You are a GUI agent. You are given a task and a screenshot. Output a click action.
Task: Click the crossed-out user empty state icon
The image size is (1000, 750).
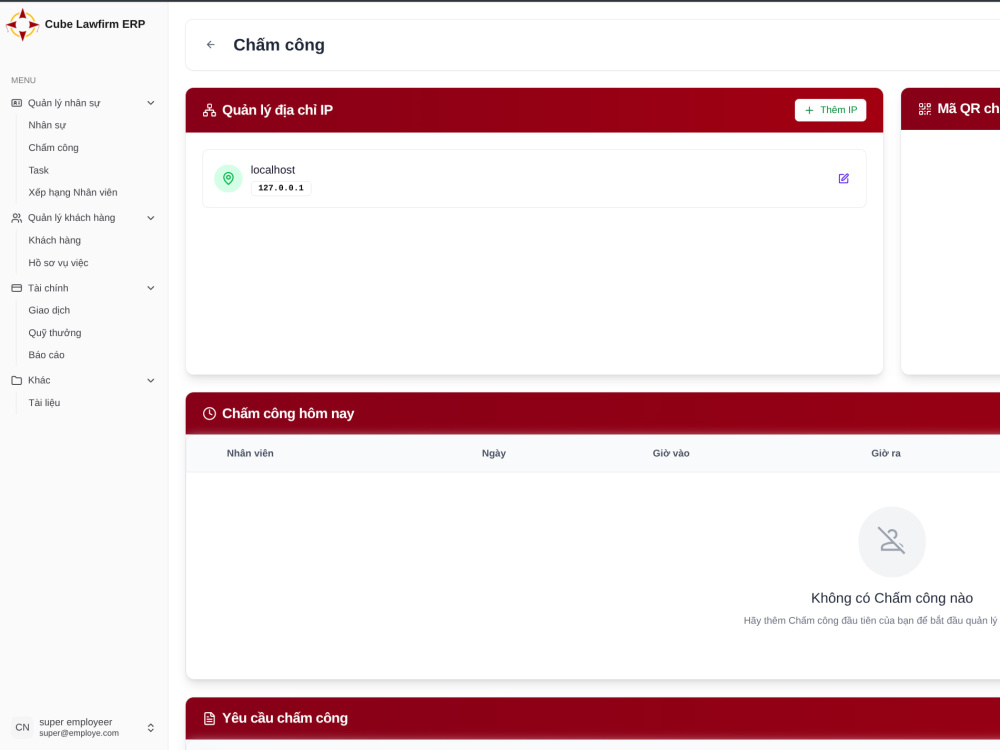pyautogui.click(x=892, y=541)
